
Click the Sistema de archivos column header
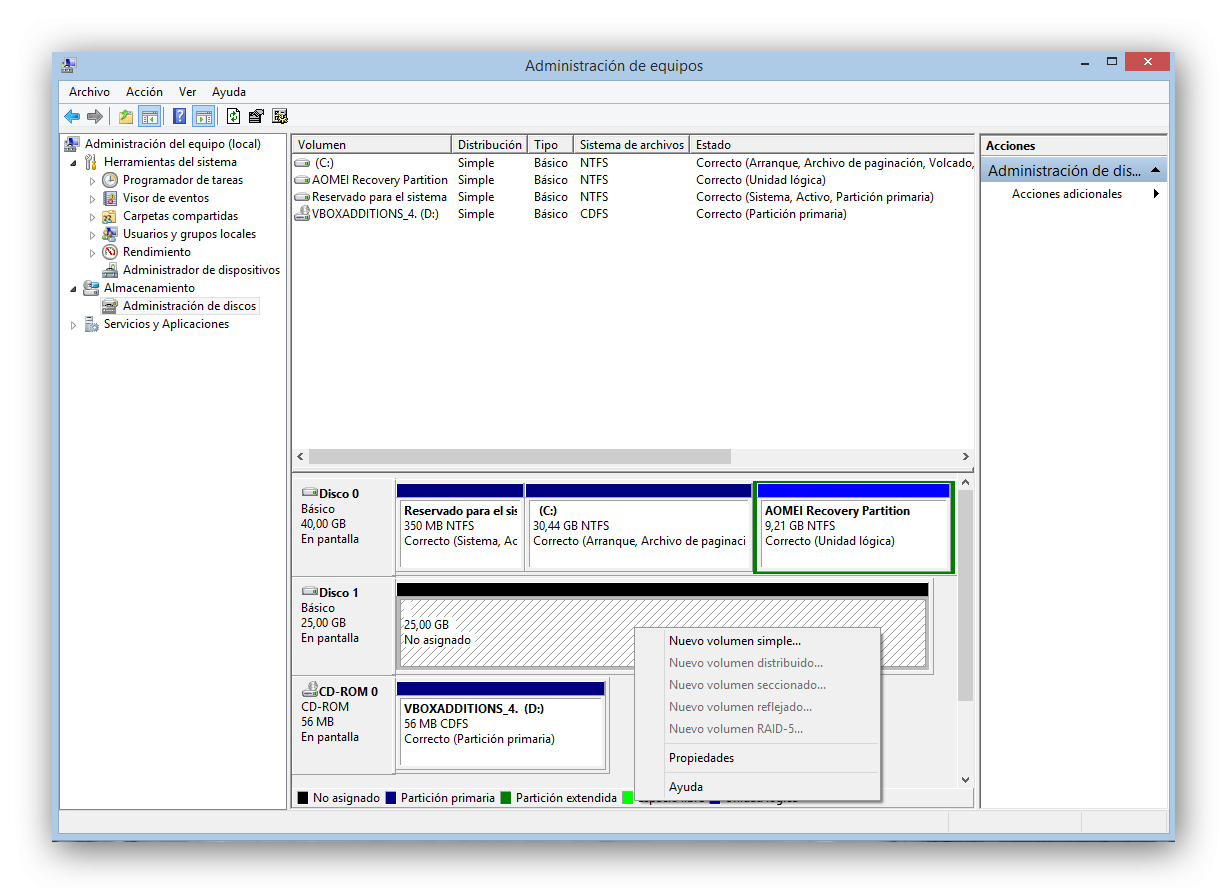[632, 145]
